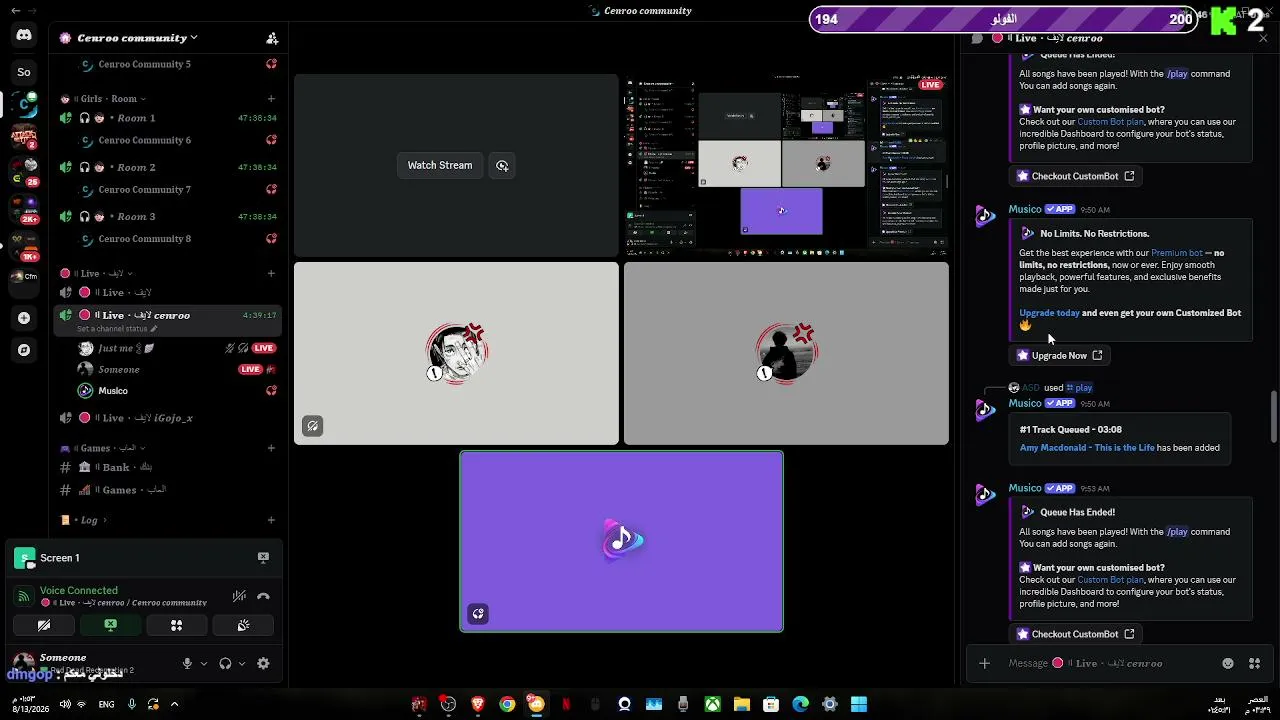
Task: Click the Watch Stream button
Action: 440,165
